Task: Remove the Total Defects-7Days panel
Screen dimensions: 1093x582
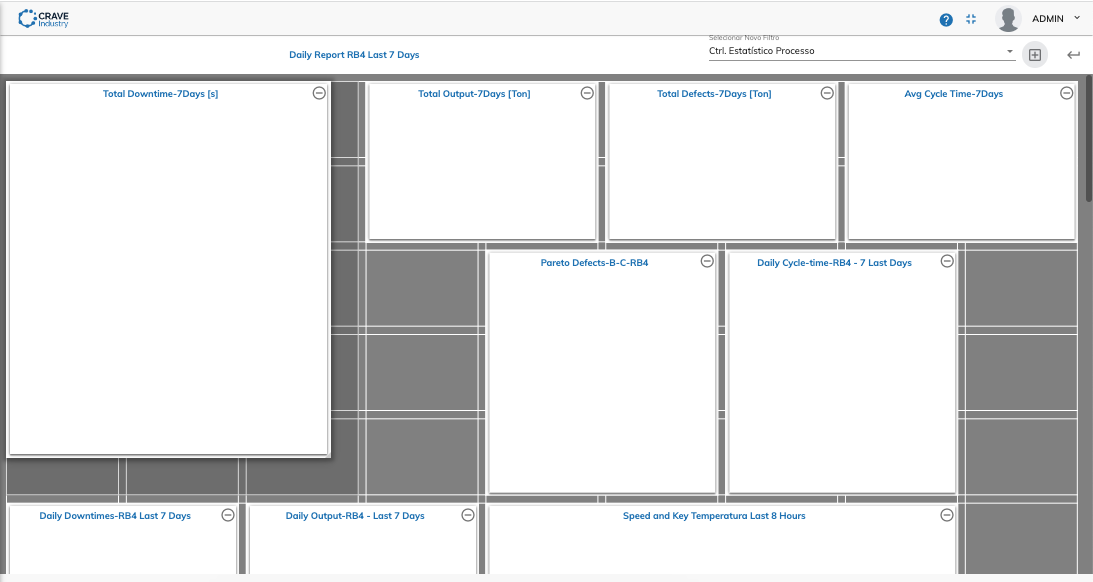Action: tap(827, 93)
